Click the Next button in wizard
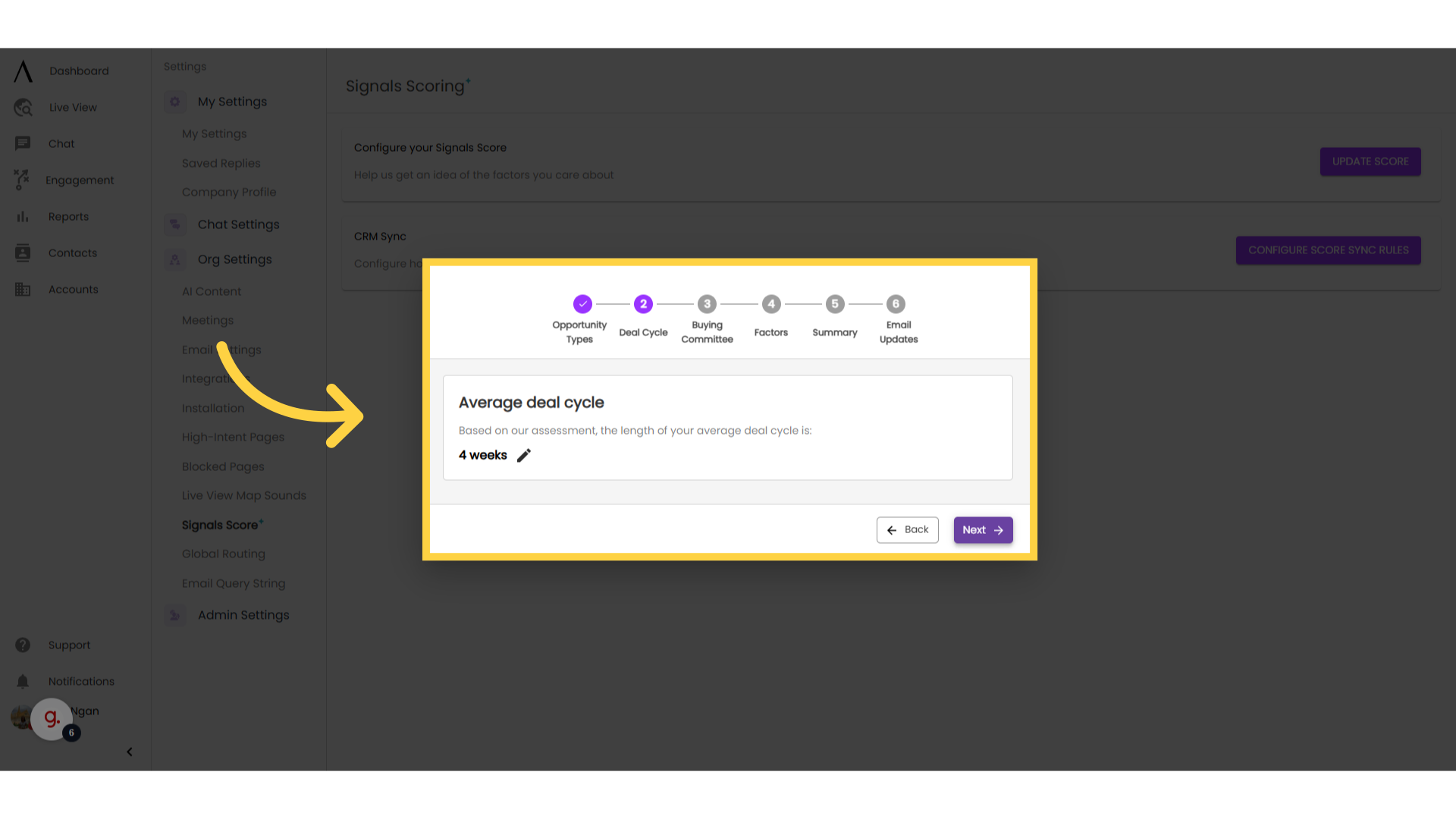1456x819 pixels. tap(983, 530)
